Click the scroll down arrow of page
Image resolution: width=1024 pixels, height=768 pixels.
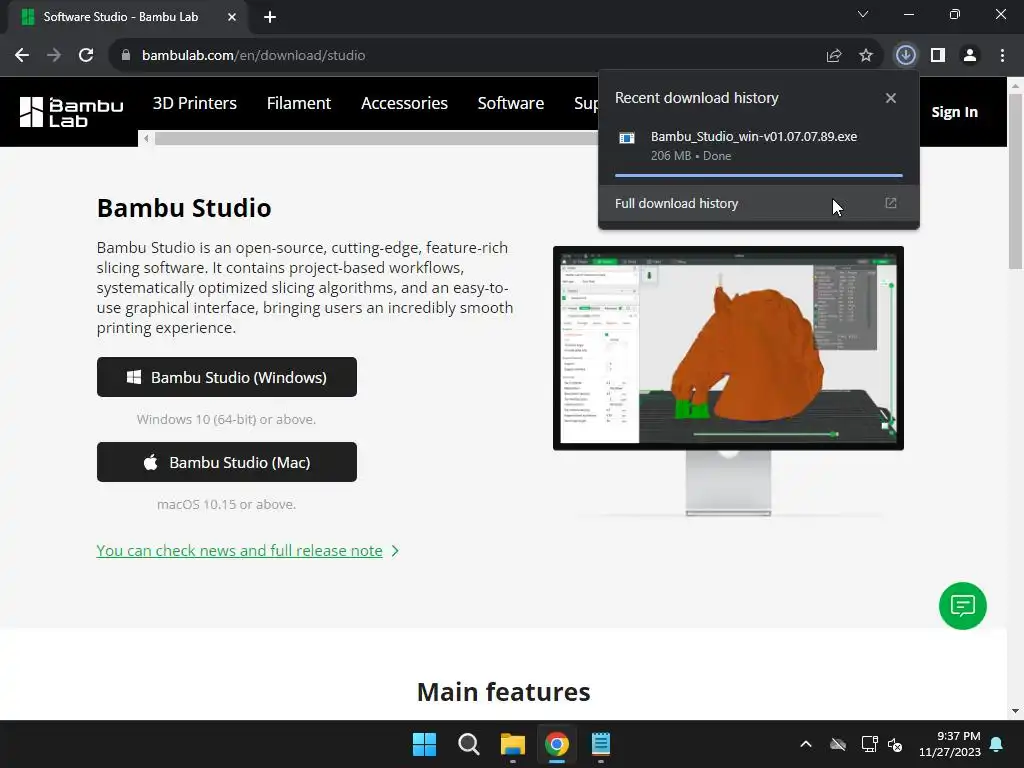(1015, 711)
